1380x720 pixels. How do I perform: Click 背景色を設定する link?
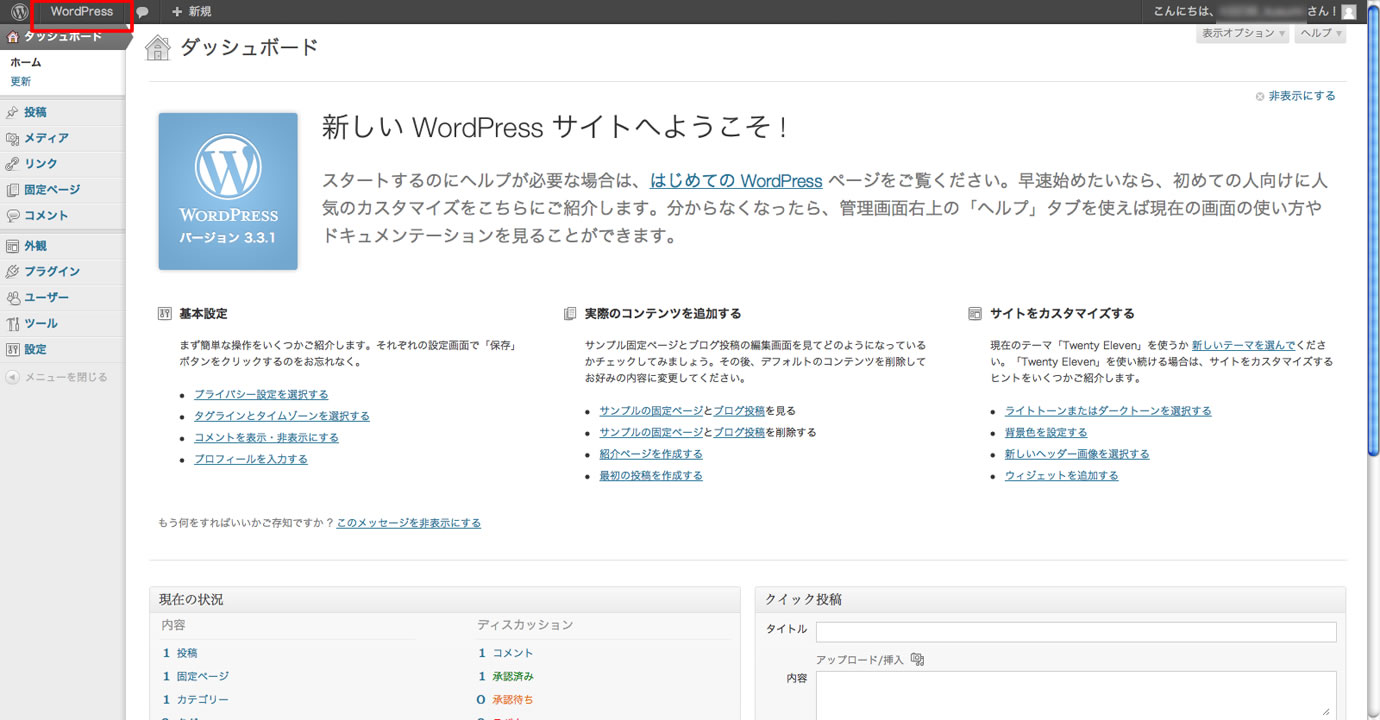pos(1046,433)
